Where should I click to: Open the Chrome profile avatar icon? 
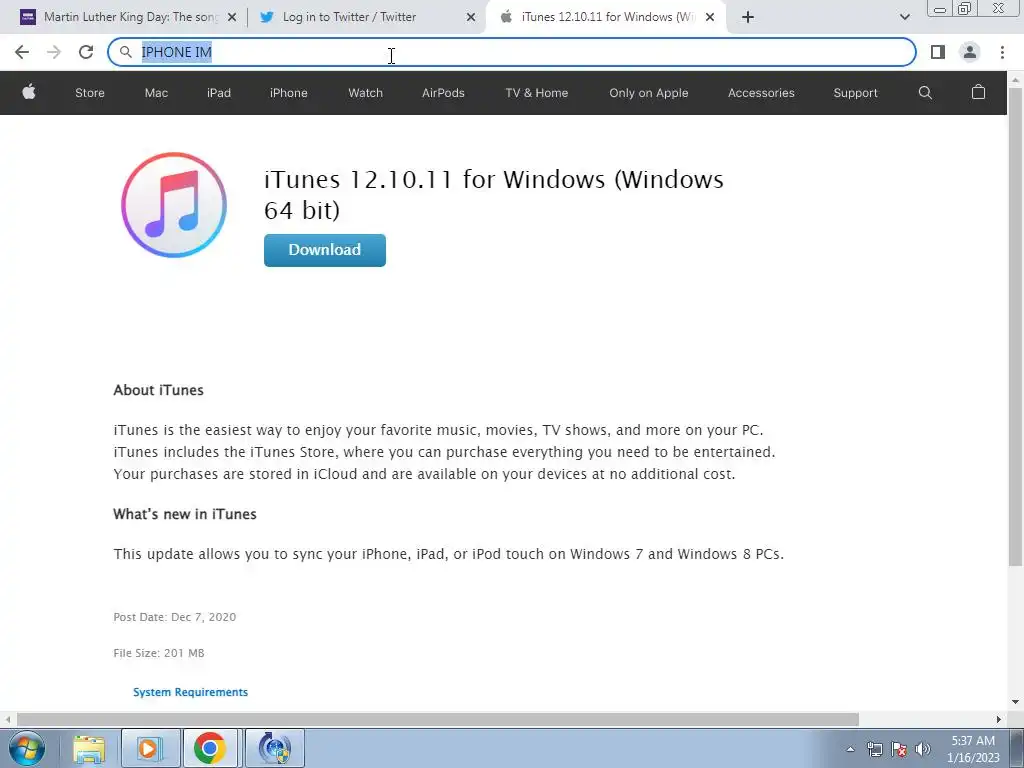coord(970,52)
